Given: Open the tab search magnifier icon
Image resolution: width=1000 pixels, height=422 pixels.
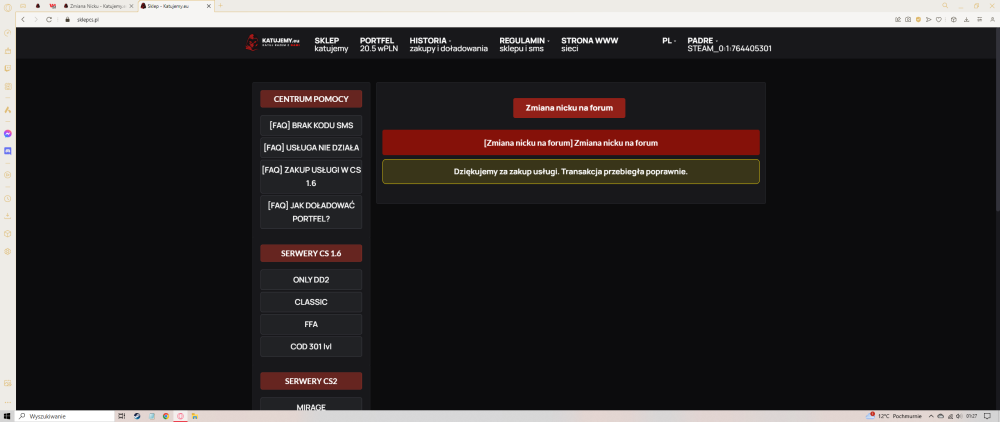Looking at the screenshot, I should pyautogui.click(x=945, y=5).
